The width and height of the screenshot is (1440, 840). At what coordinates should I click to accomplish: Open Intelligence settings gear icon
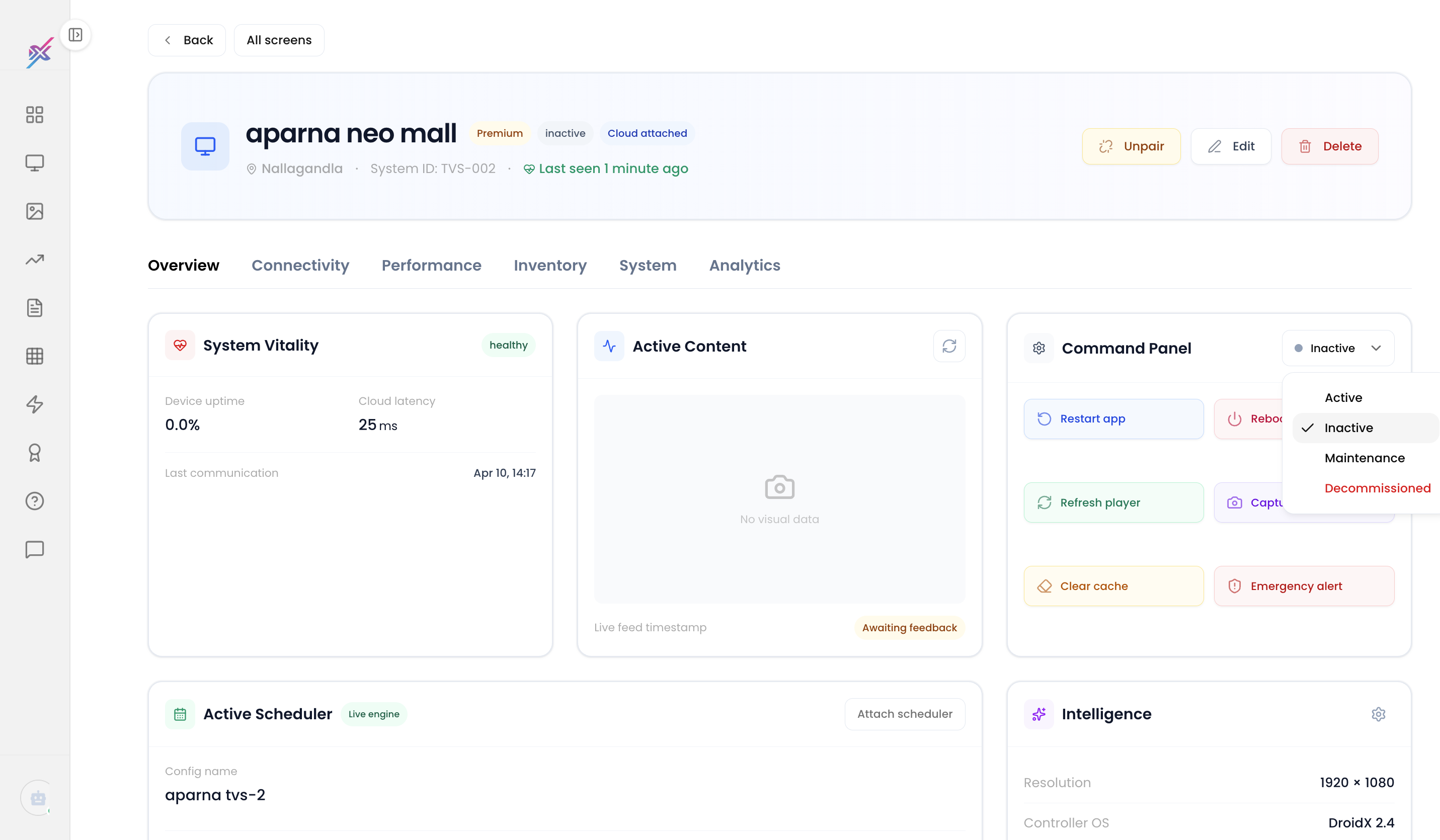tap(1378, 714)
